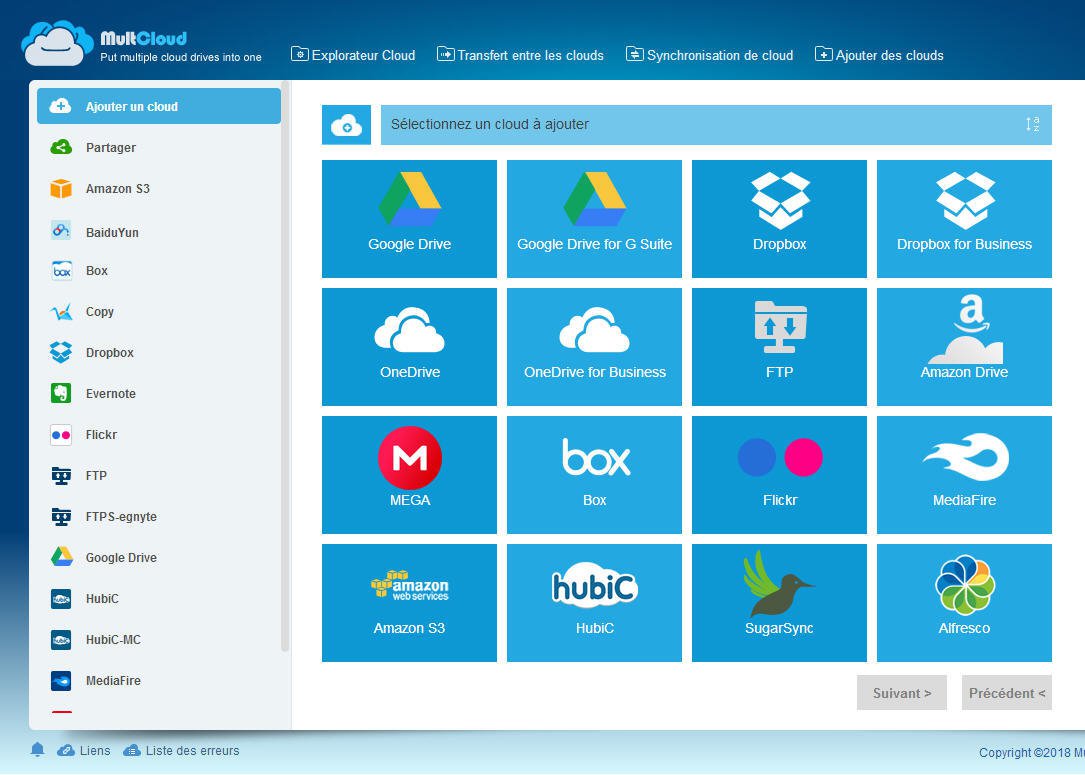Select the Dropbox for Business tile

[964, 219]
